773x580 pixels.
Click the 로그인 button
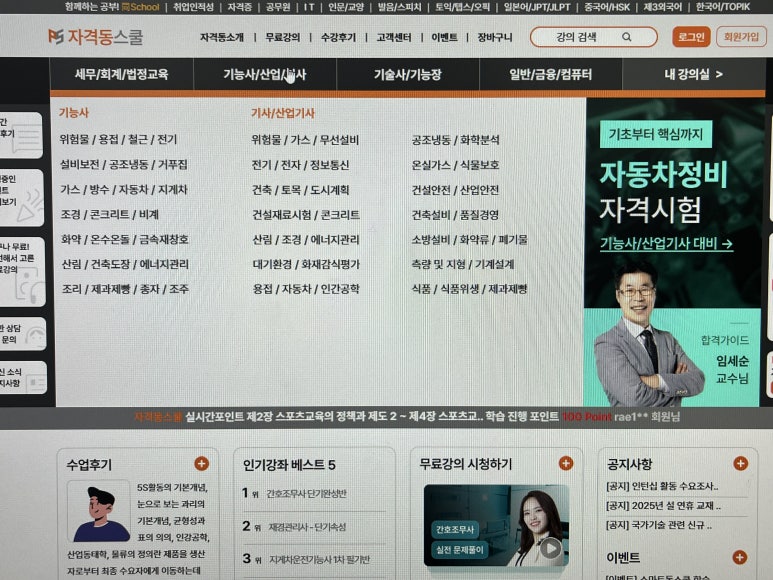[691, 37]
